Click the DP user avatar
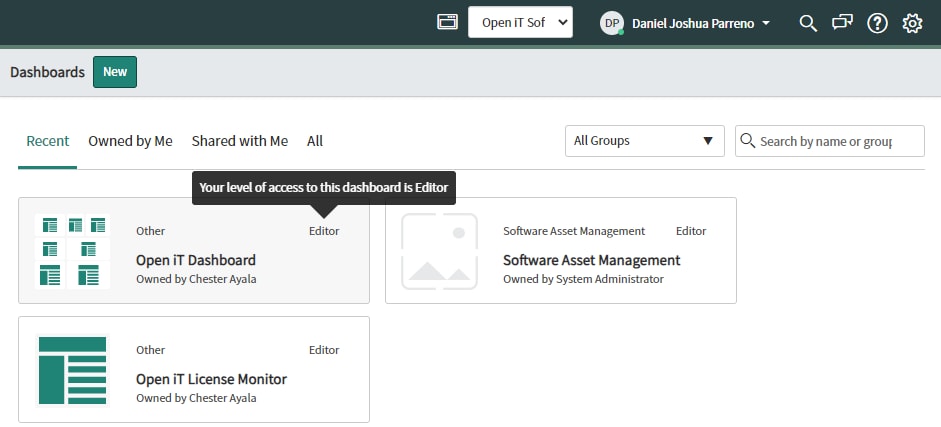Screen dimensions: 941x427 click(x=612, y=23)
